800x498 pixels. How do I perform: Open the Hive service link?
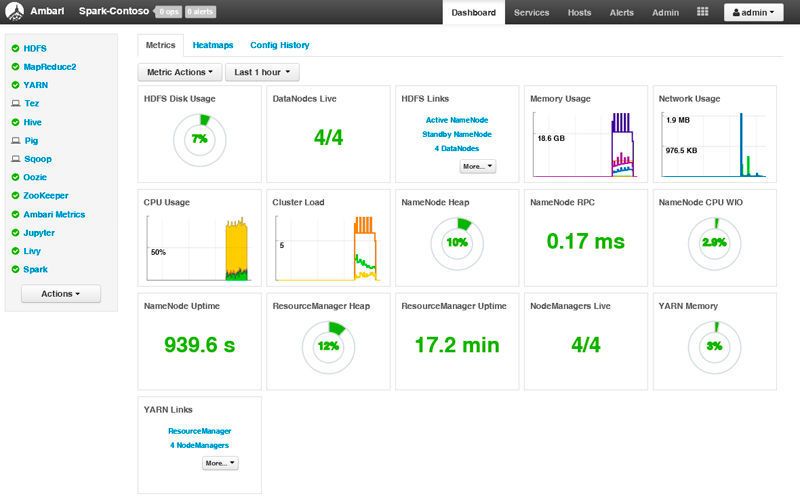(32, 122)
